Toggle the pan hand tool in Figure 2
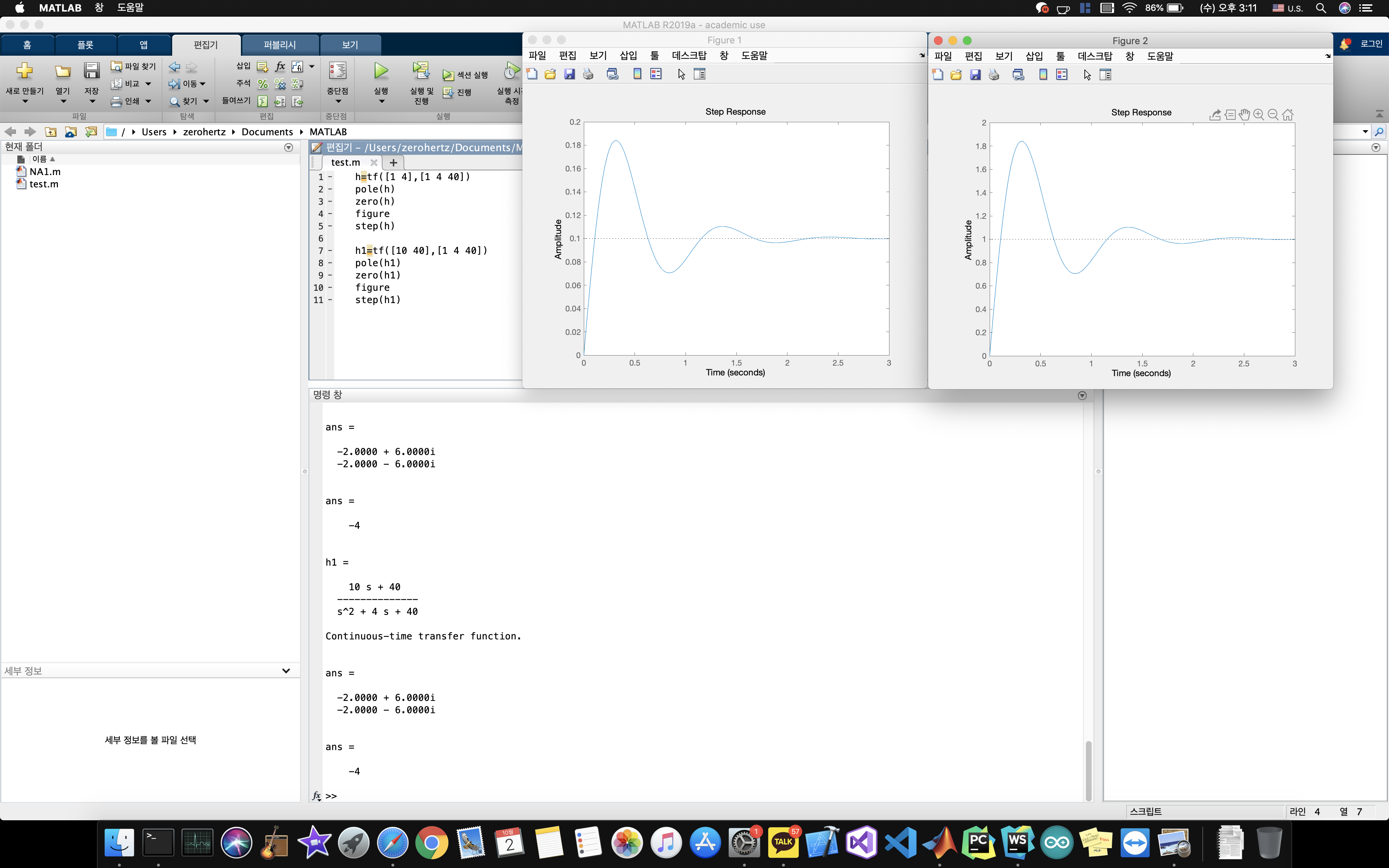Image resolution: width=1389 pixels, height=868 pixels. (x=1244, y=115)
